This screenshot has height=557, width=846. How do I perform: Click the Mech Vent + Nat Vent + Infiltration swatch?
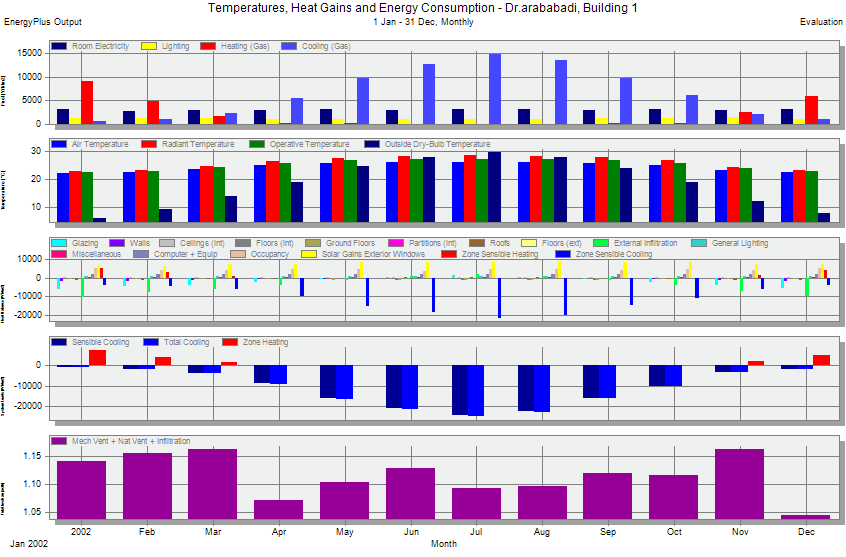coord(59,441)
